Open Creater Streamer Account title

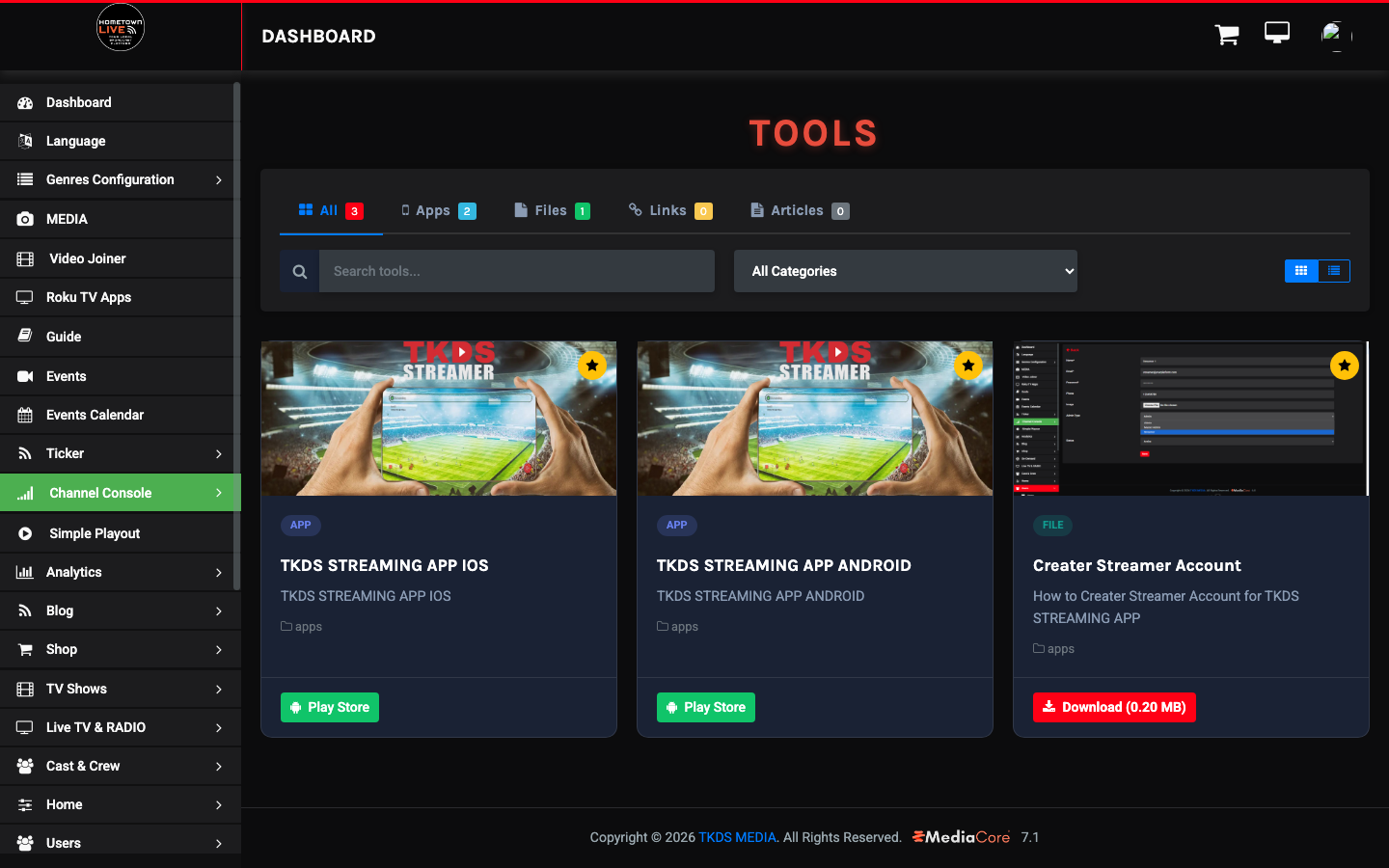[x=1137, y=565]
